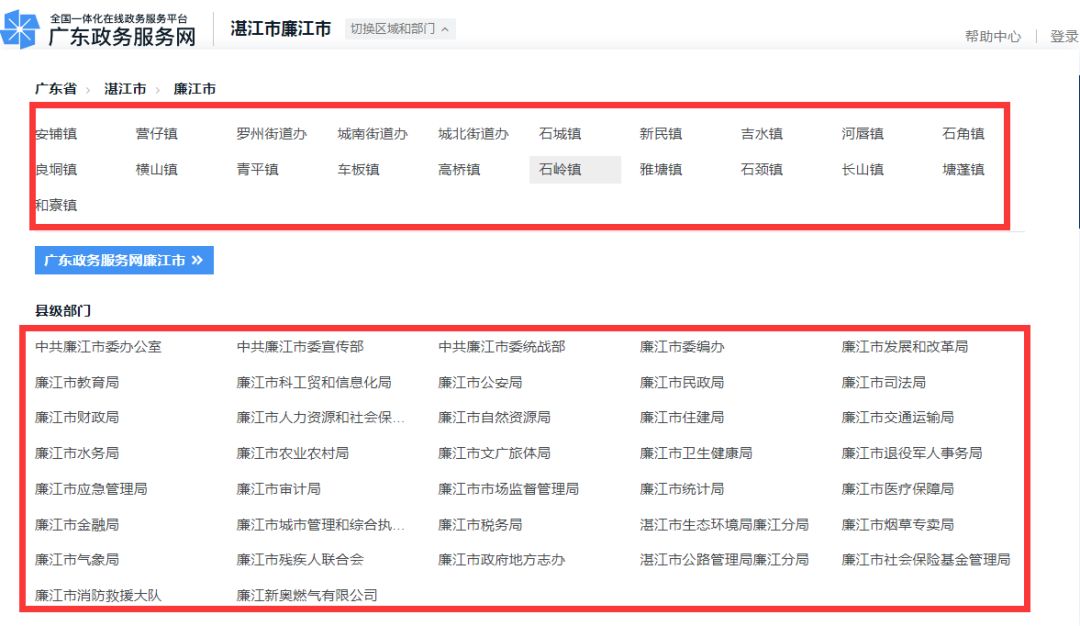Open 廉江市水务局
The width and height of the screenshot is (1080, 626).
pos(77,453)
